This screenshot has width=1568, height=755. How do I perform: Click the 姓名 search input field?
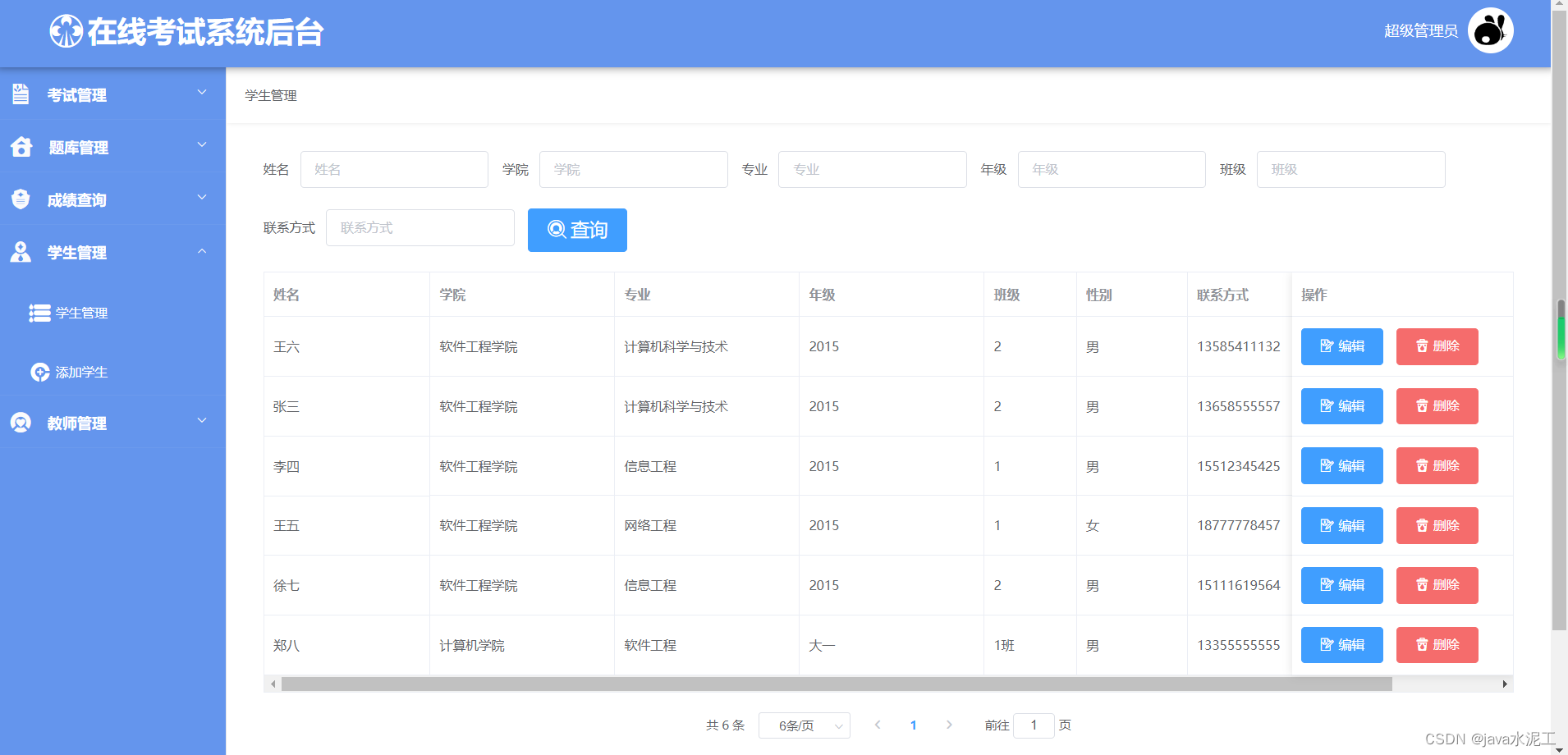tap(394, 169)
